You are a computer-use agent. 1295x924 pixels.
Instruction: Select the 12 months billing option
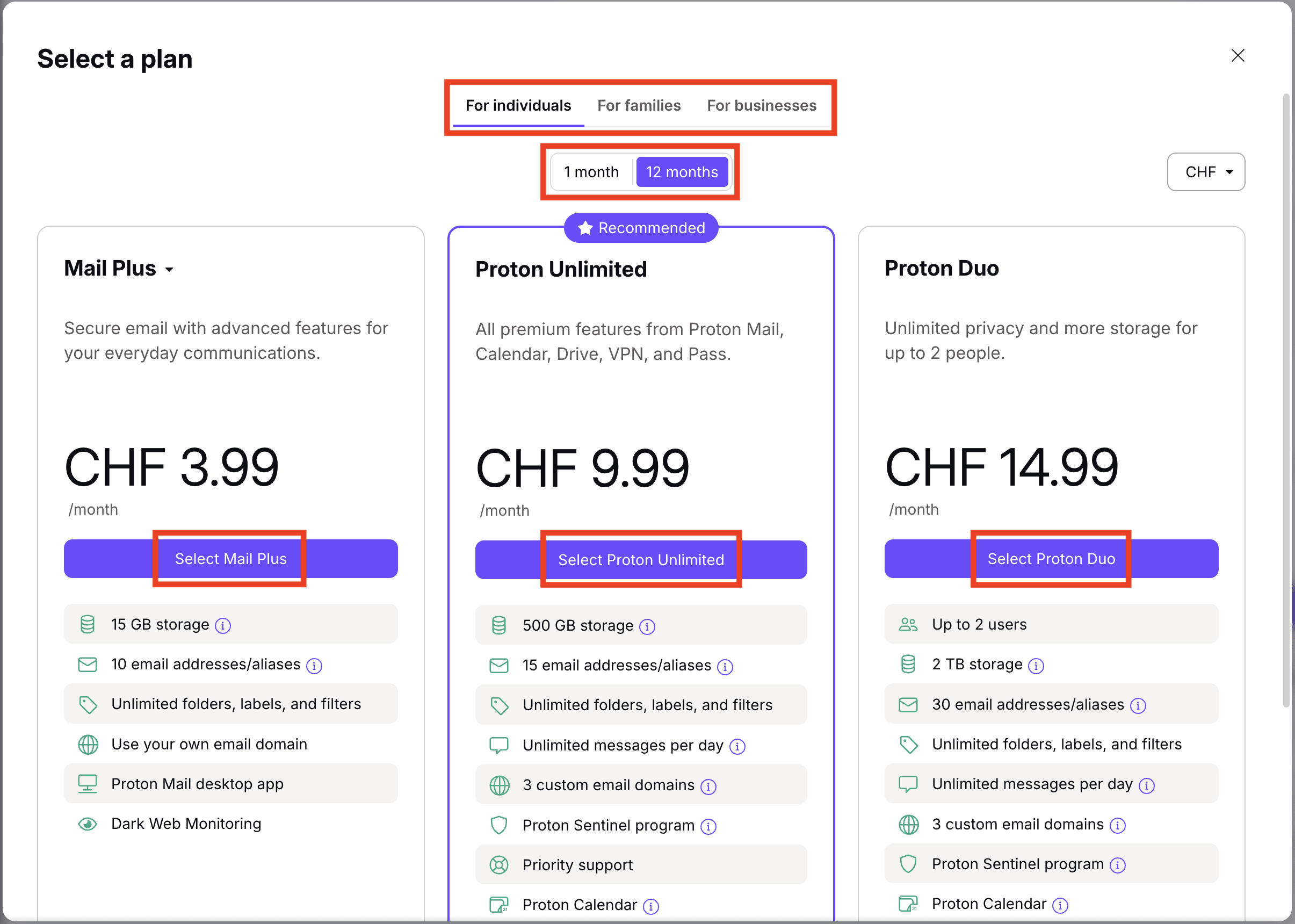click(682, 172)
